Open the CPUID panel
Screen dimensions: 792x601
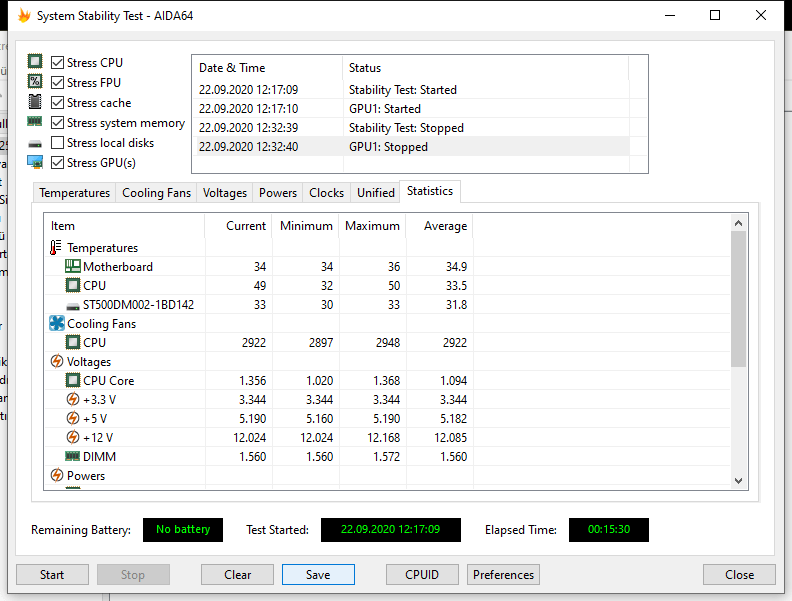click(x=422, y=575)
